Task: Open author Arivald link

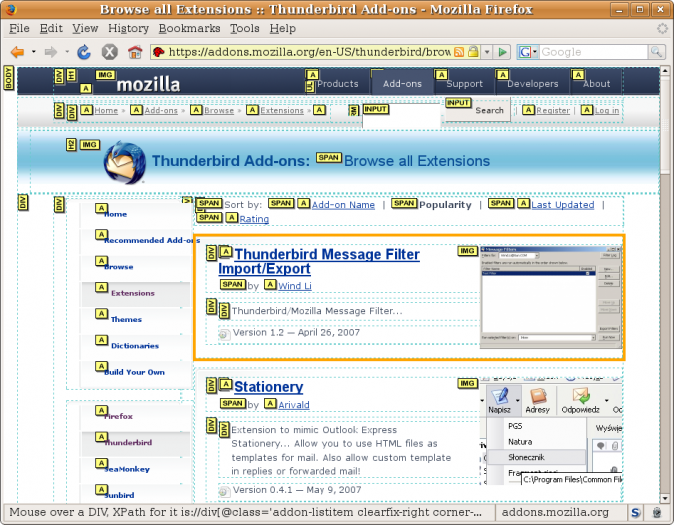Action: 294,405
